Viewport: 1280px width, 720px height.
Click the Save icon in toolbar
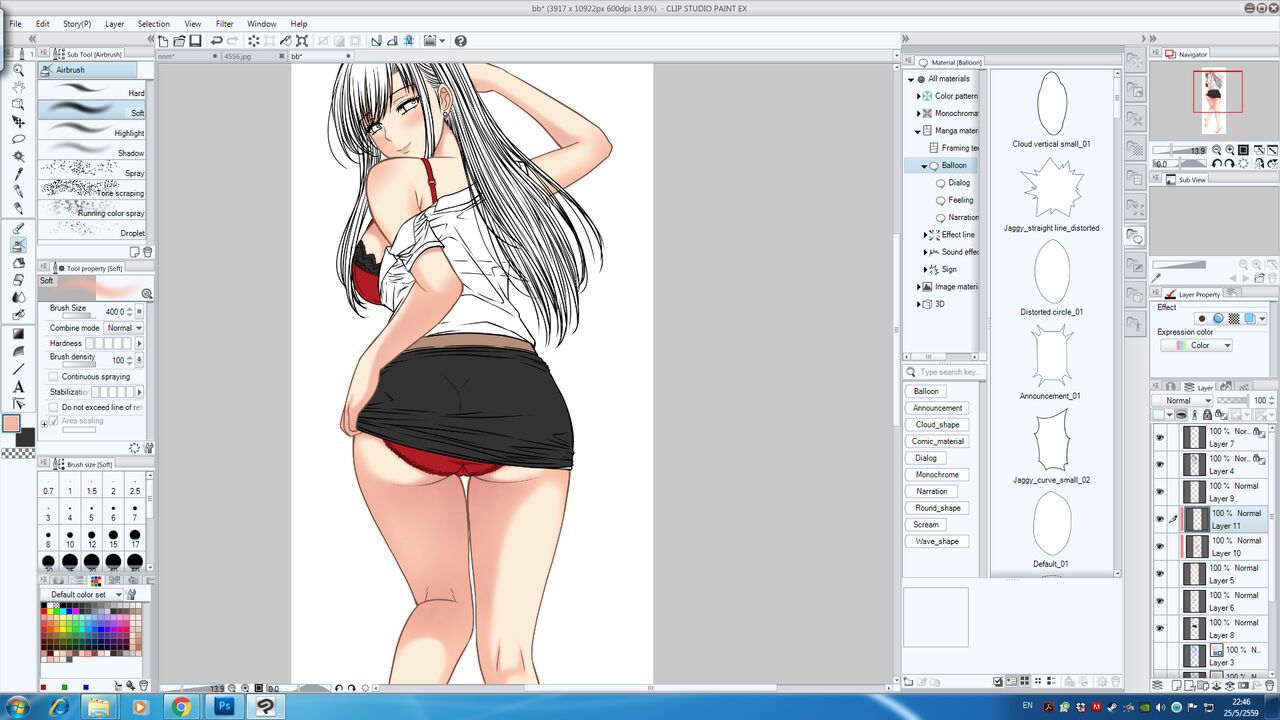[x=195, y=41]
